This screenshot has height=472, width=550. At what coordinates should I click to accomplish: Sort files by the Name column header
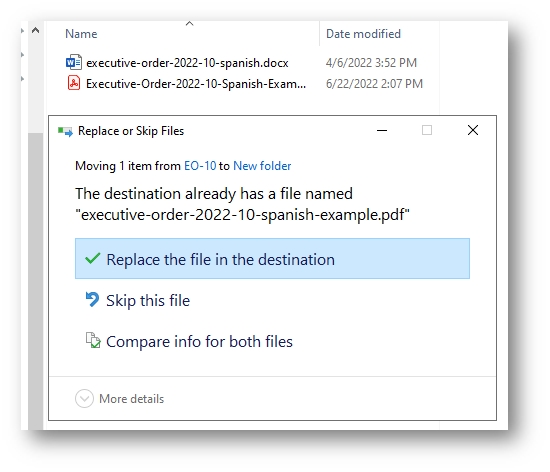81,34
